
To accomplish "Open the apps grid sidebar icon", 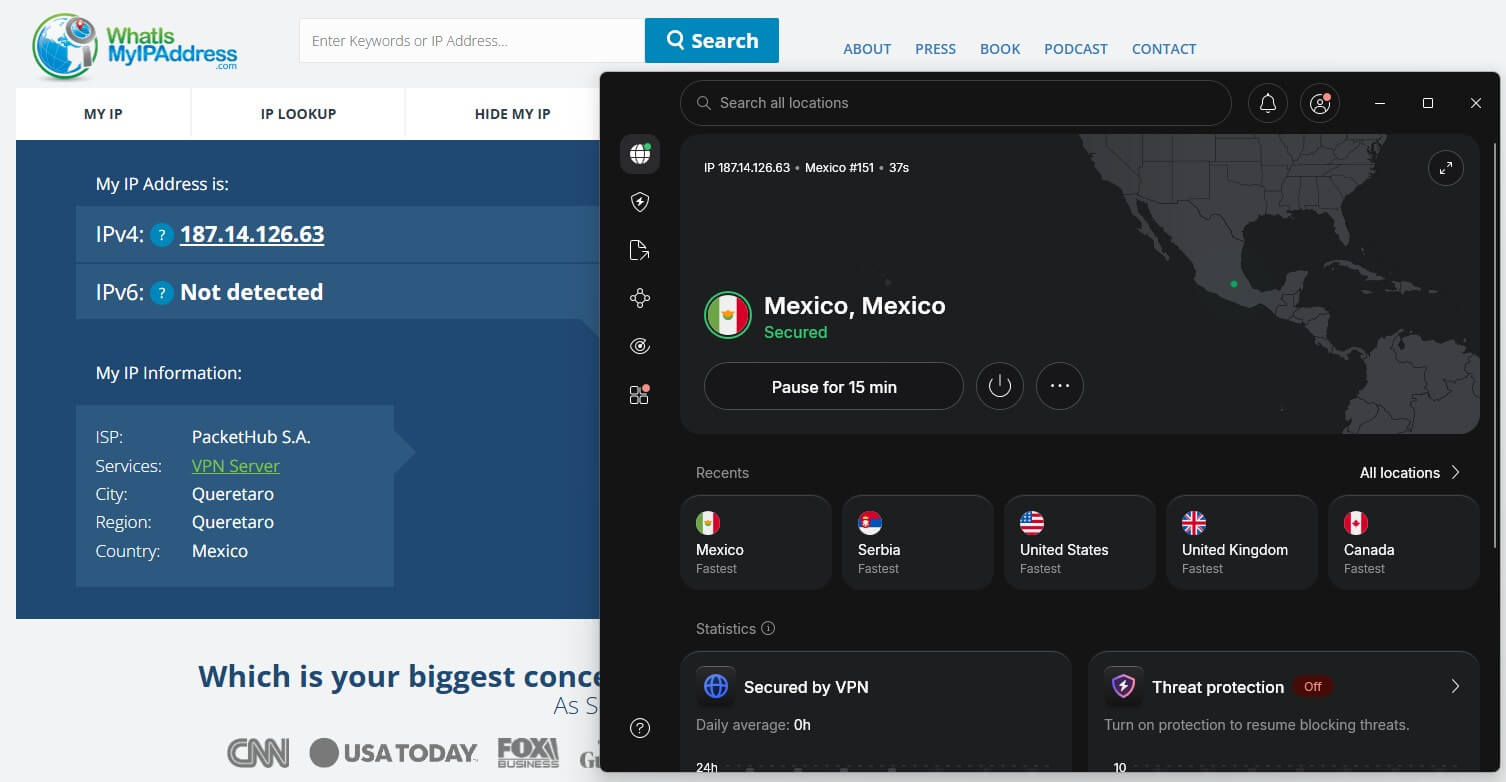I will coord(640,394).
